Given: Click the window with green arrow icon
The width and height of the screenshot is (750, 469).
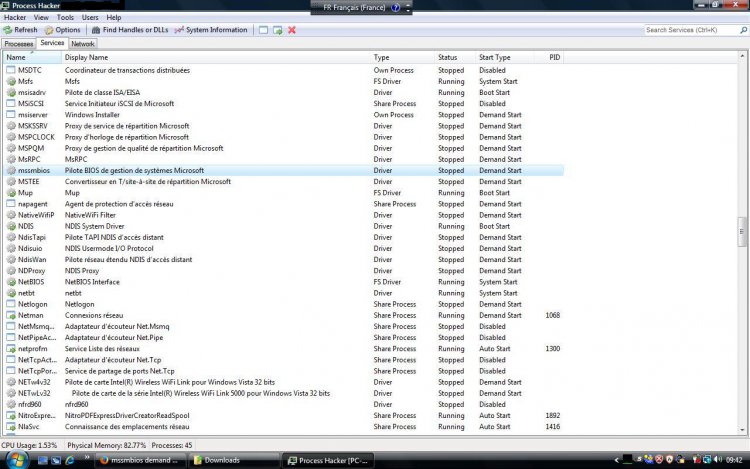Looking at the screenshot, I should (277, 30).
